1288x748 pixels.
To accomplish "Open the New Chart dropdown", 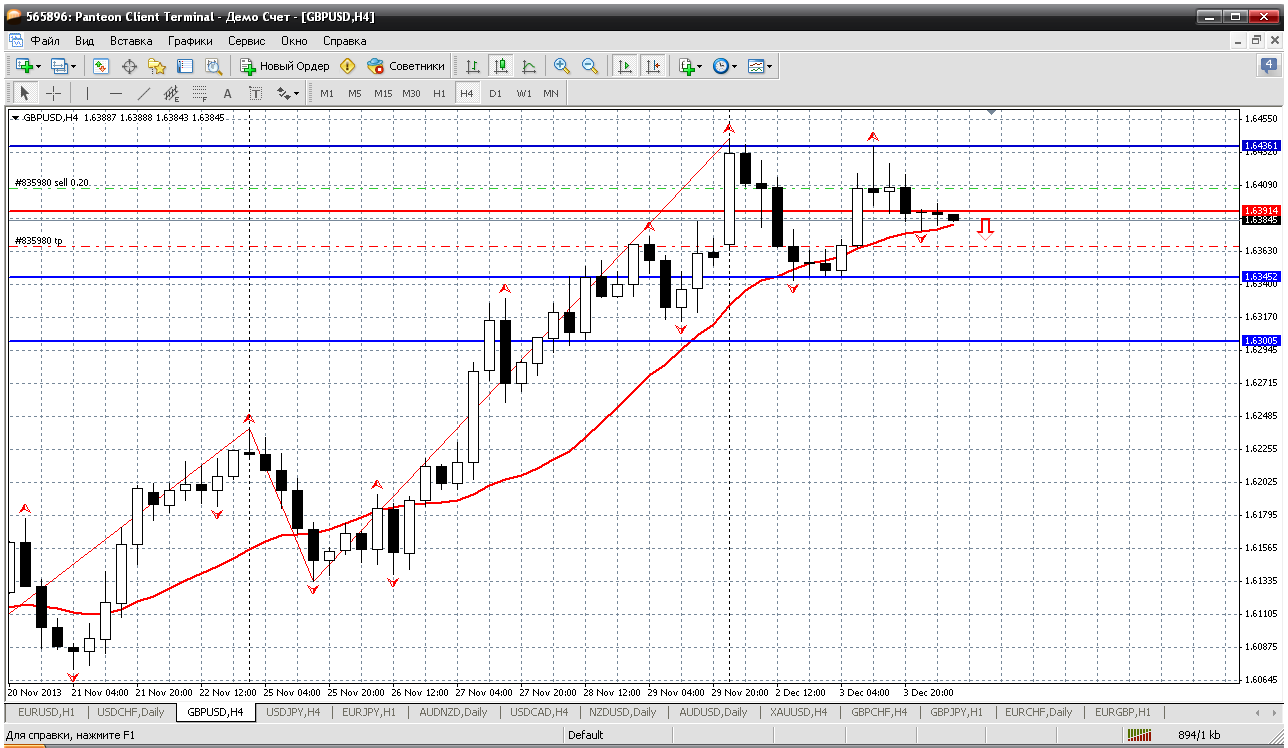I will pyautogui.click(x=27, y=66).
